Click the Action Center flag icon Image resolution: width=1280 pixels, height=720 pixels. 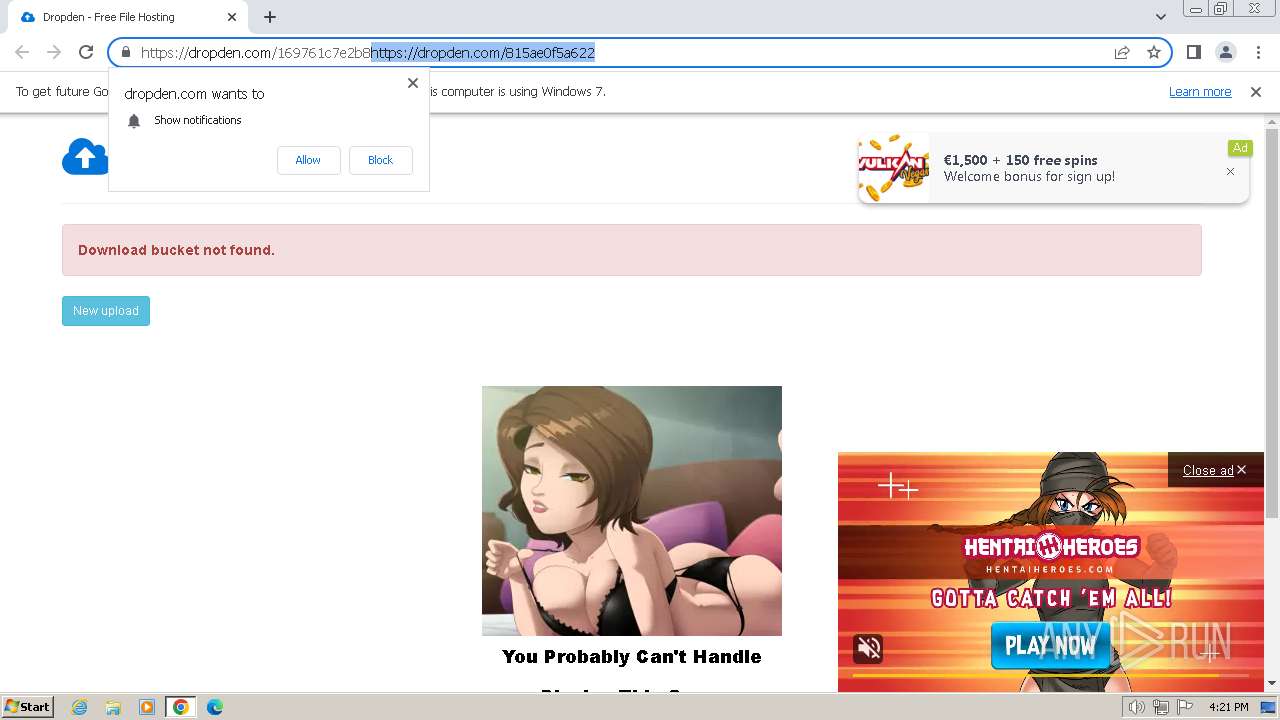pos(1187,707)
